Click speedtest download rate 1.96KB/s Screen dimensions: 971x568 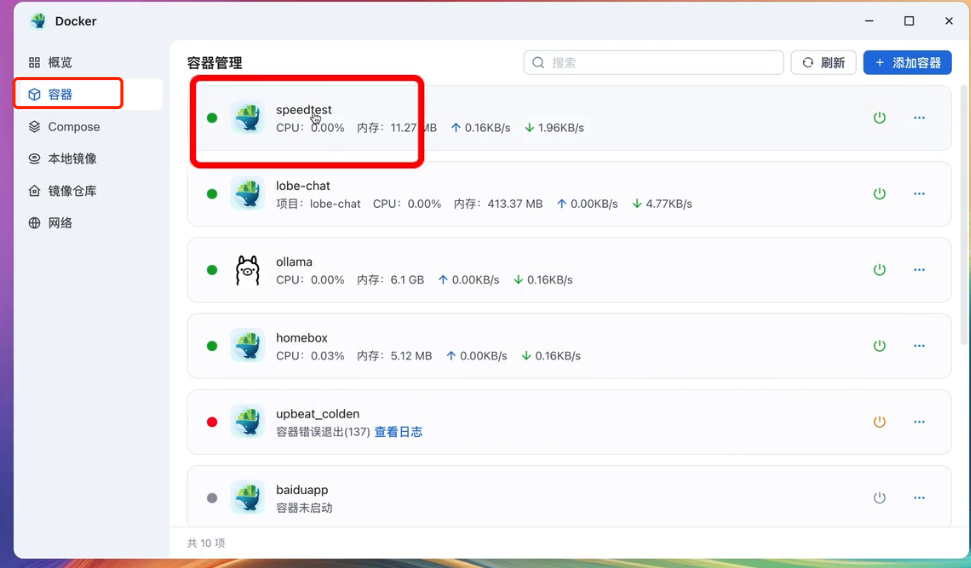561,128
